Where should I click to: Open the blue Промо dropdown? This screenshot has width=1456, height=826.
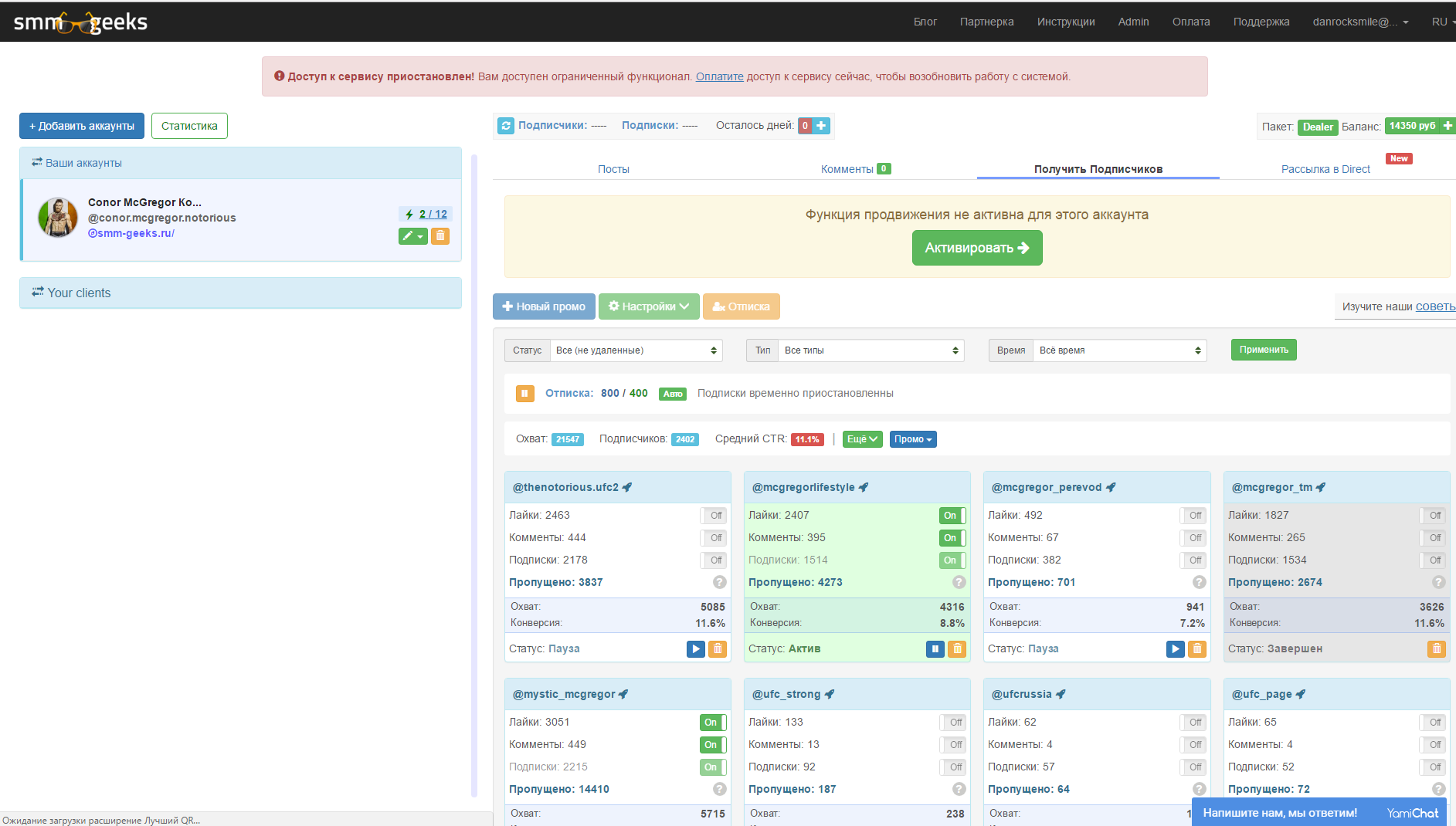(x=913, y=439)
